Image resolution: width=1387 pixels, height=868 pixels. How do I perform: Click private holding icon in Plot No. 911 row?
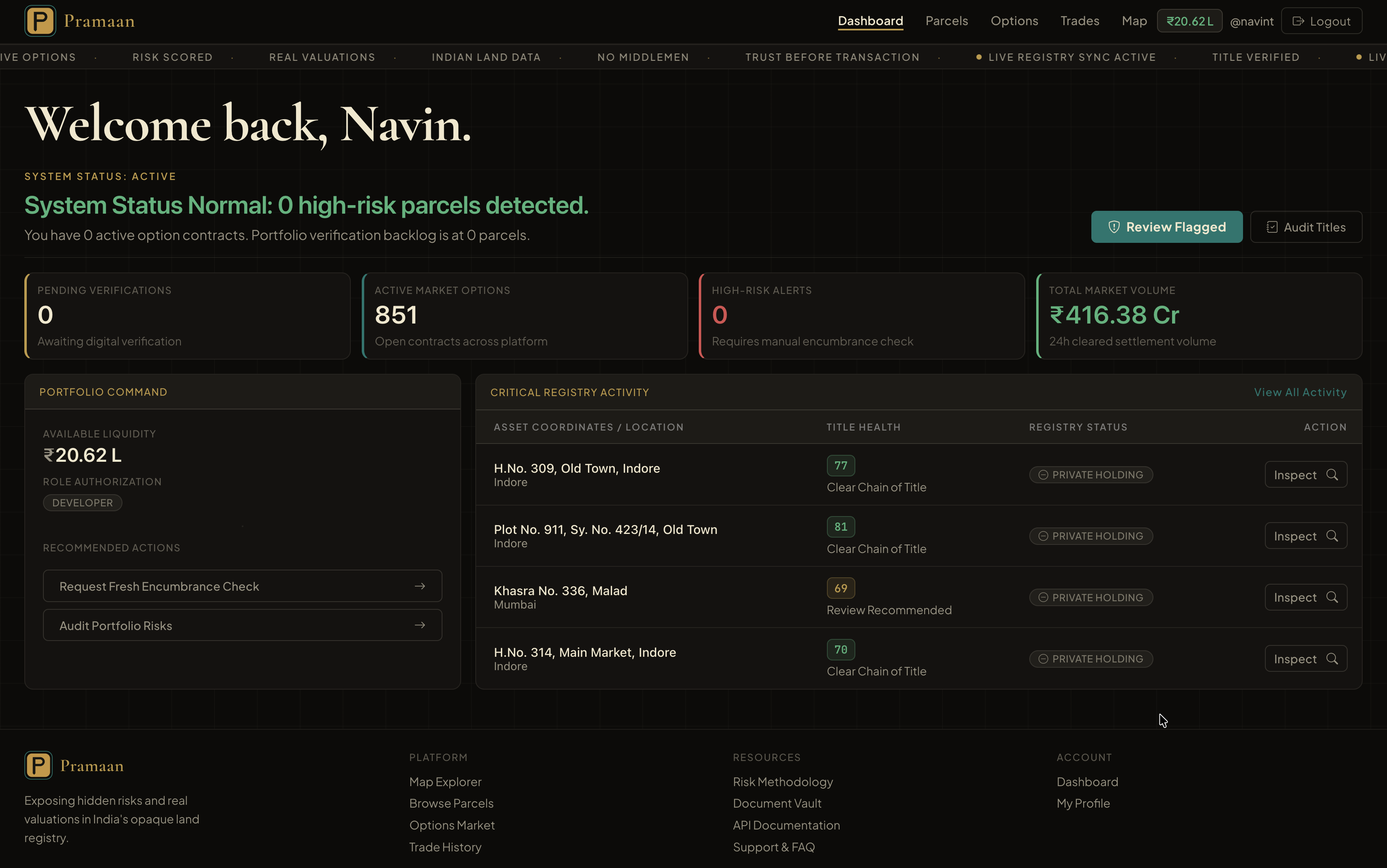click(1043, 536)
